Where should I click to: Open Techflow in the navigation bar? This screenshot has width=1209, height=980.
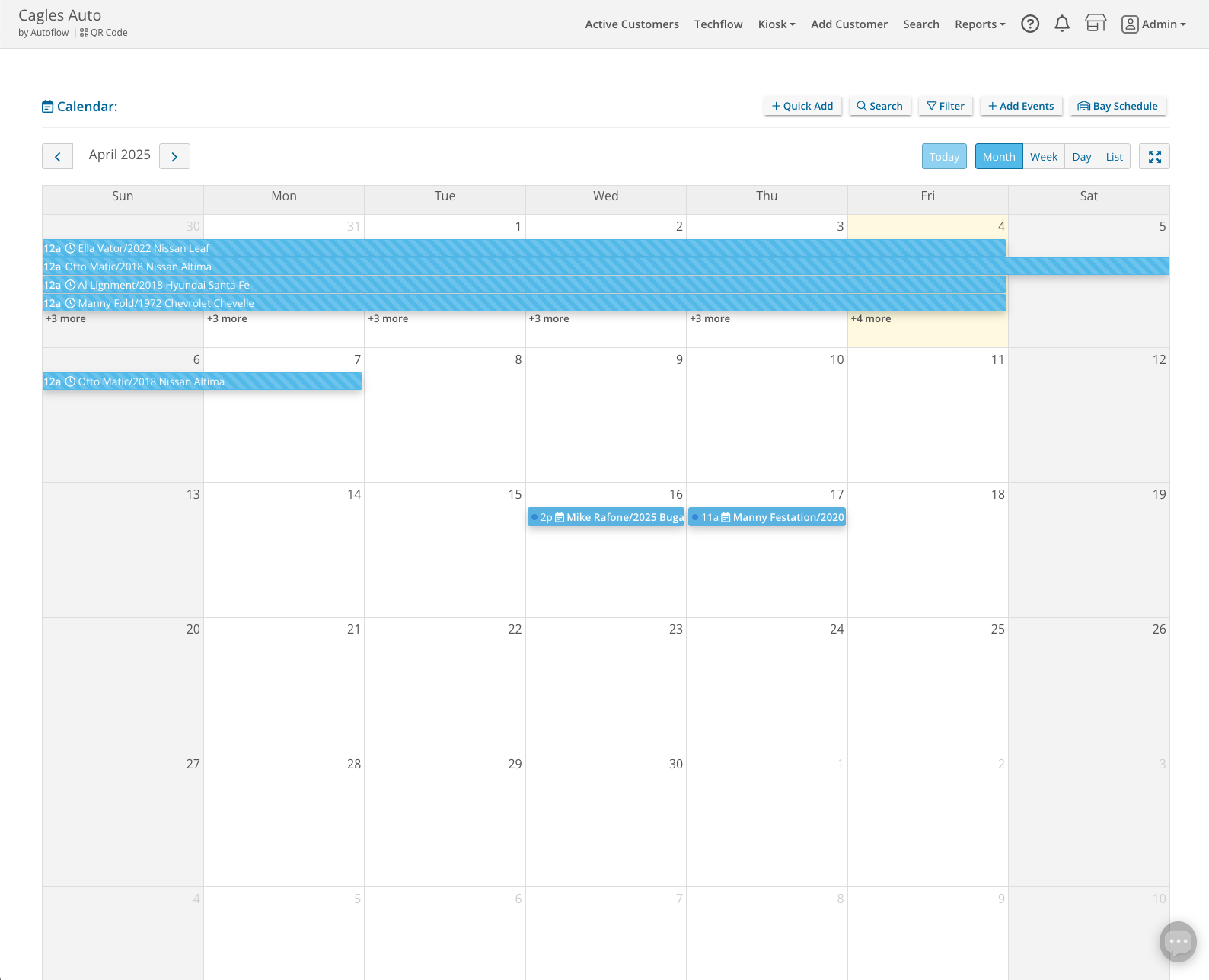pyautogui.click(x=718, y=24)
